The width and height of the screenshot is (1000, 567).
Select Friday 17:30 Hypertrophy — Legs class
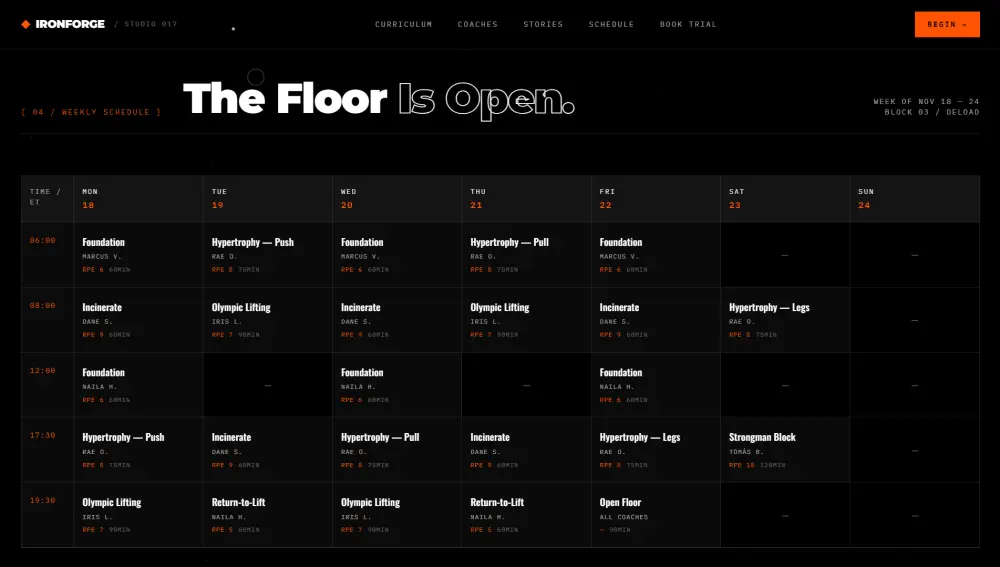coord(656,450)
